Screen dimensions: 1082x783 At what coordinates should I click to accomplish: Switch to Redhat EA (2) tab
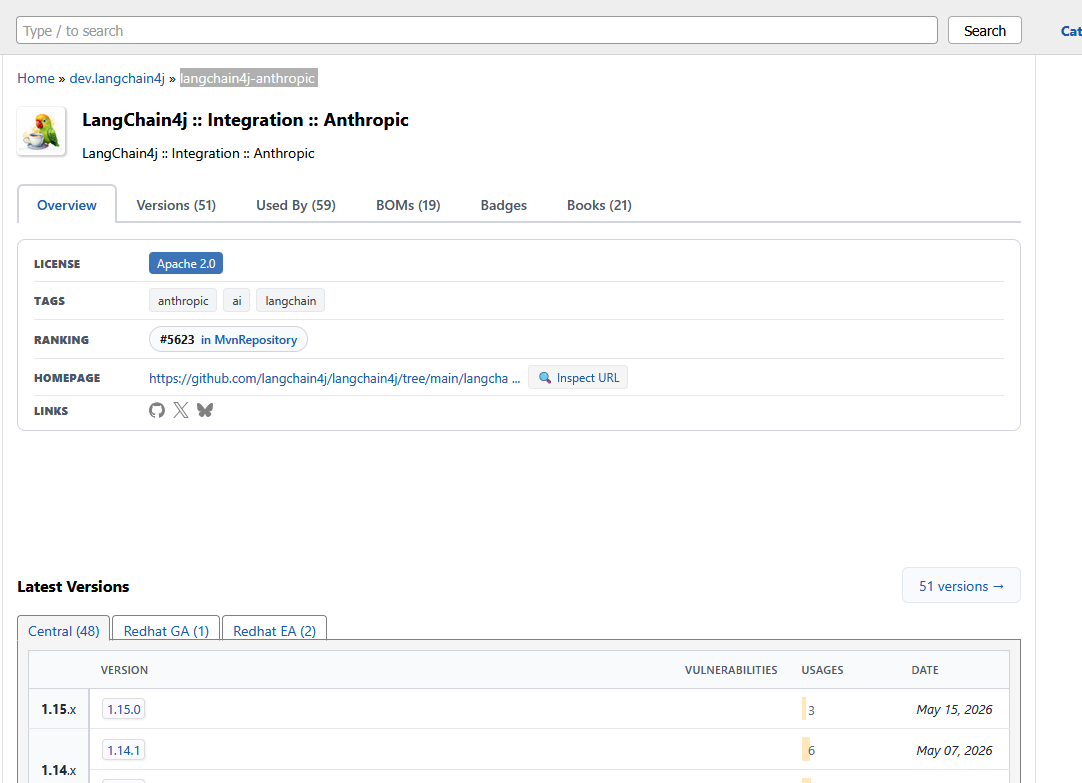[x=275, y=631]
